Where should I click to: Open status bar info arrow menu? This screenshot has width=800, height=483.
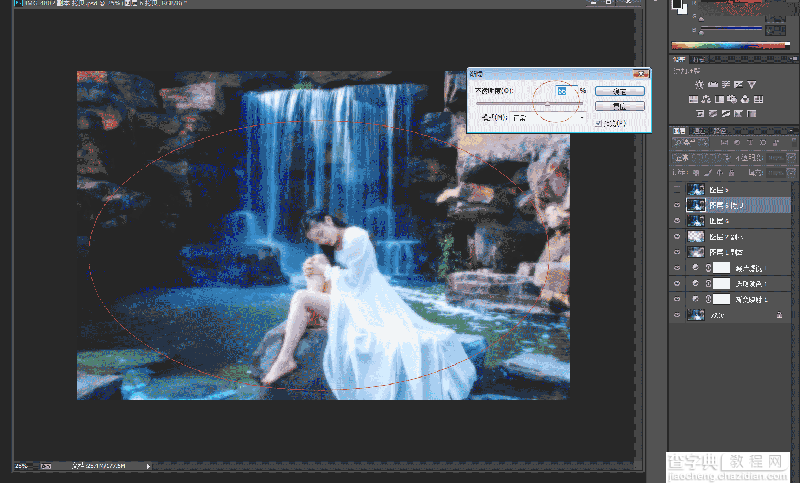coord(148,466)
